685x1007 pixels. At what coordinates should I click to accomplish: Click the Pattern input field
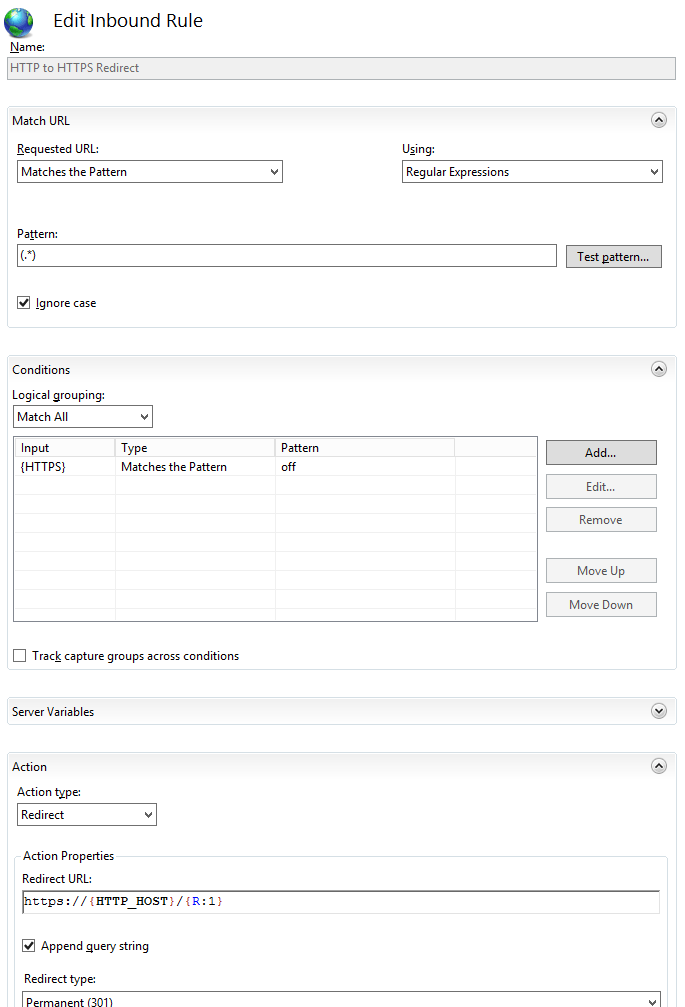coord(286,256)
